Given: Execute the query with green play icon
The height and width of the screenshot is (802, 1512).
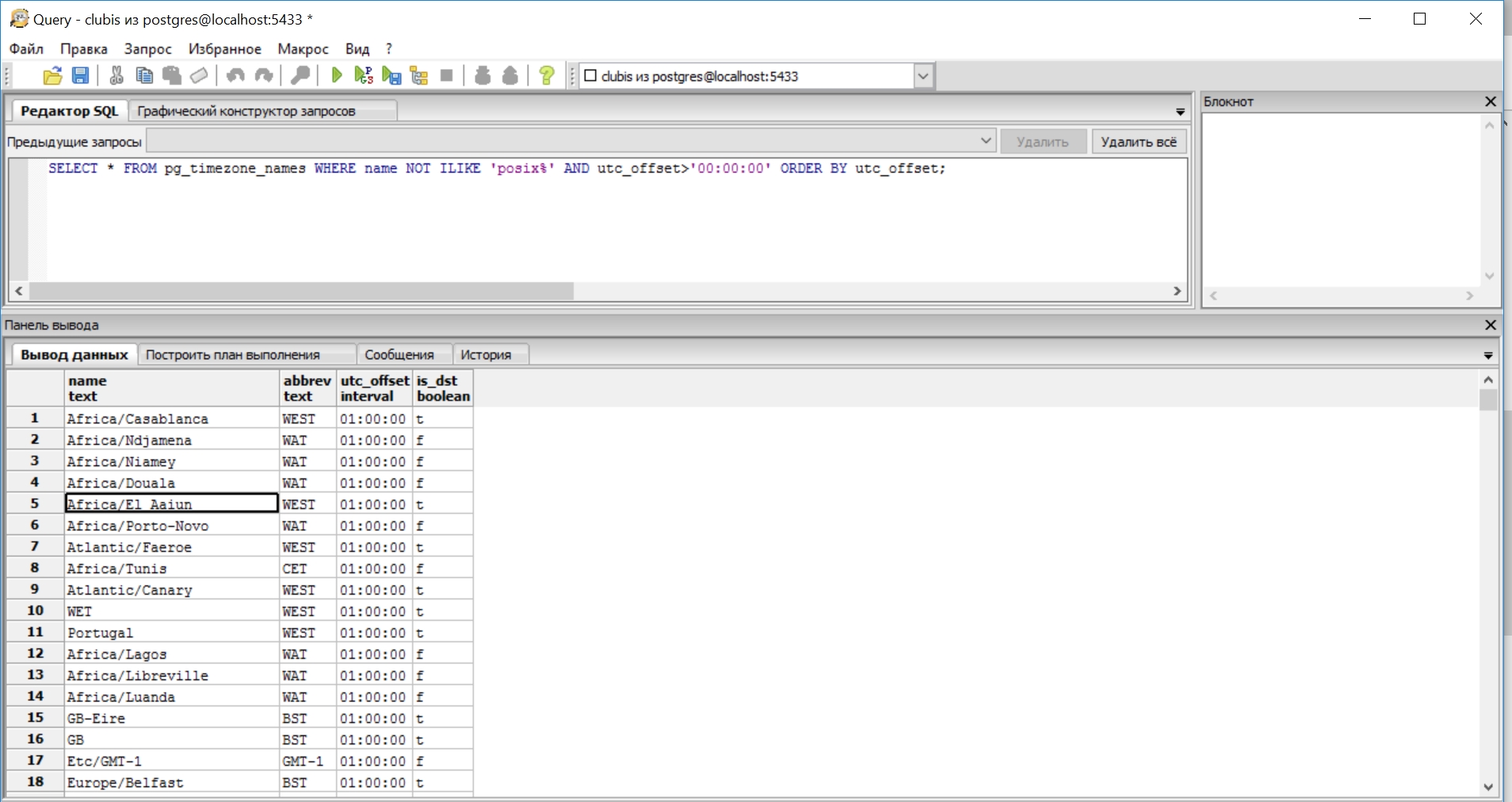Looking at the screenshot, I should coord(337,76).
